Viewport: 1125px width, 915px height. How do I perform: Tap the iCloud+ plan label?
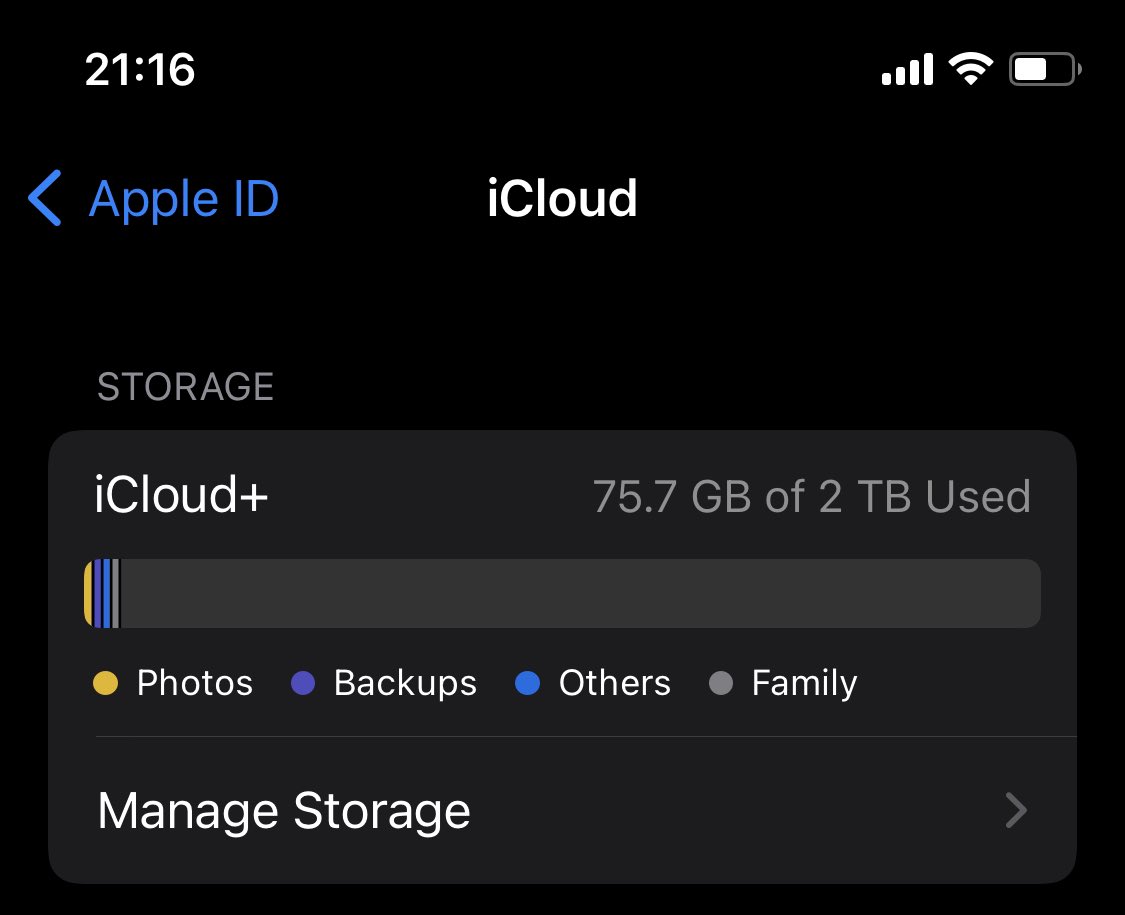point(181,494)
